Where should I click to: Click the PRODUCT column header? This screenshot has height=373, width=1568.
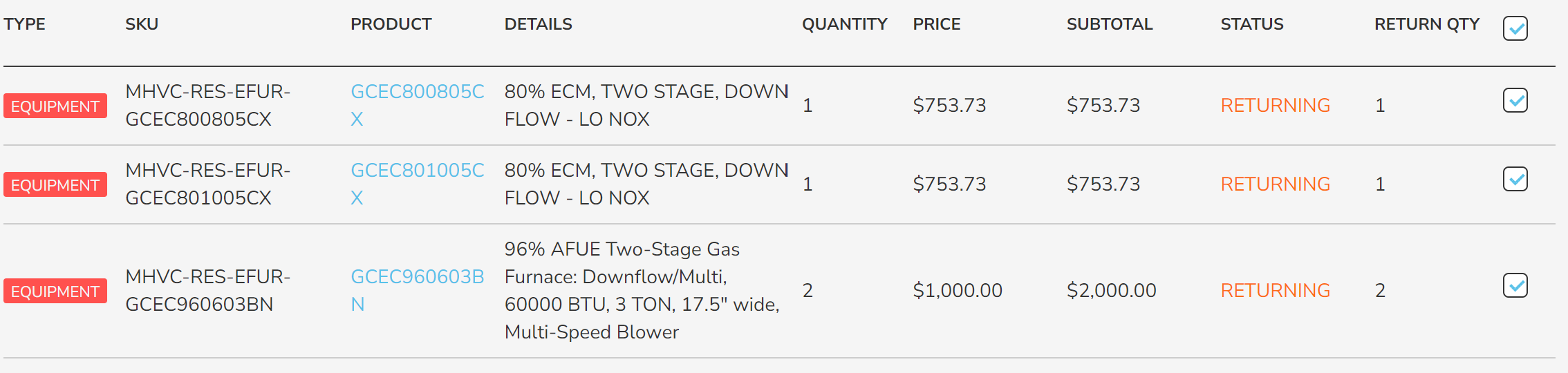[x=391, y=24]
